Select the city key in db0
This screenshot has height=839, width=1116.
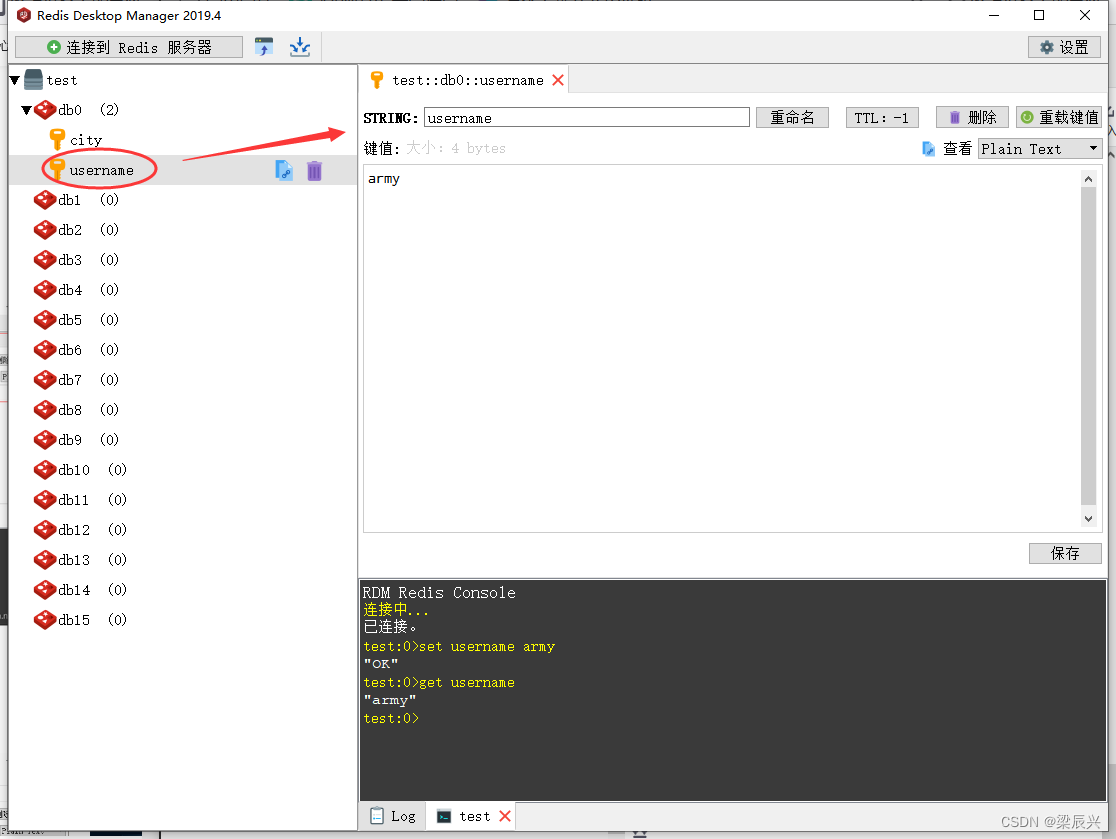tap(85, 140)
